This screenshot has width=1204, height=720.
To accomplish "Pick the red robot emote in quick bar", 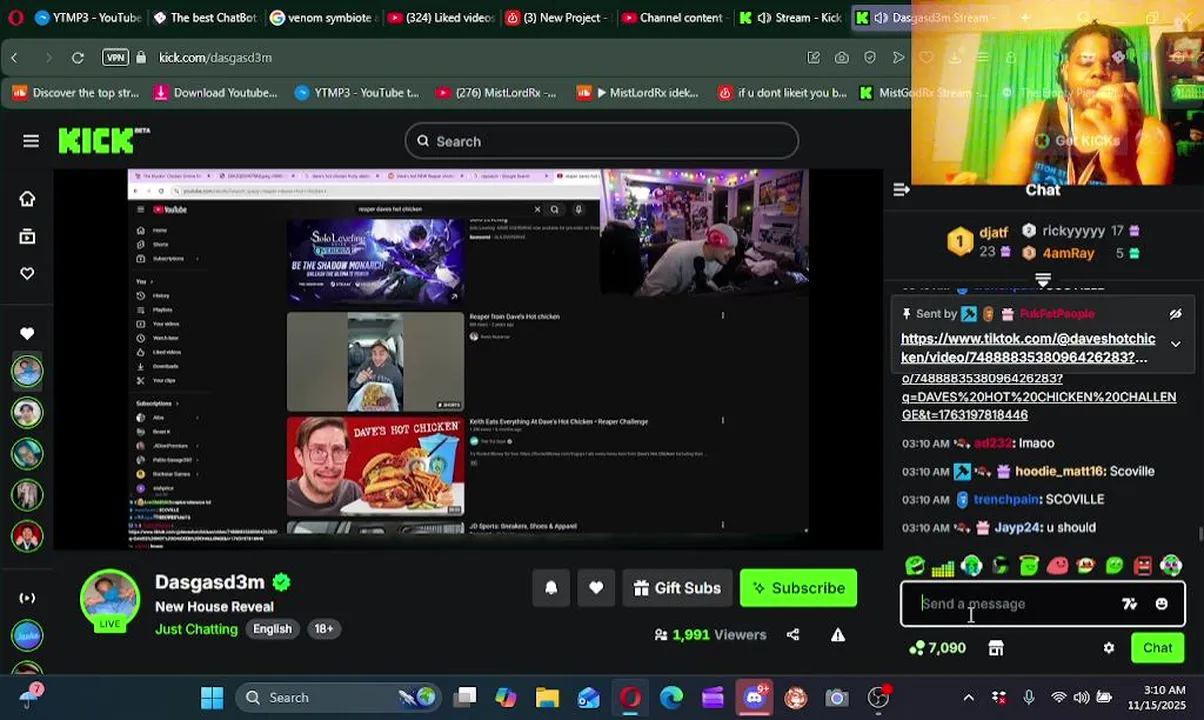I will [1143, 566].
